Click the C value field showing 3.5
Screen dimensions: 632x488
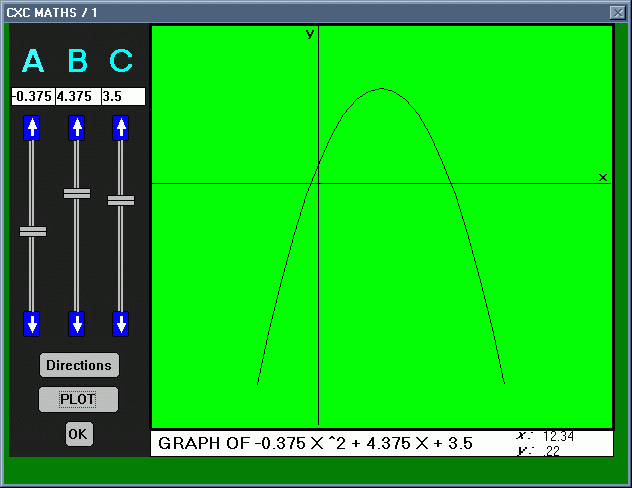point(123,96)
